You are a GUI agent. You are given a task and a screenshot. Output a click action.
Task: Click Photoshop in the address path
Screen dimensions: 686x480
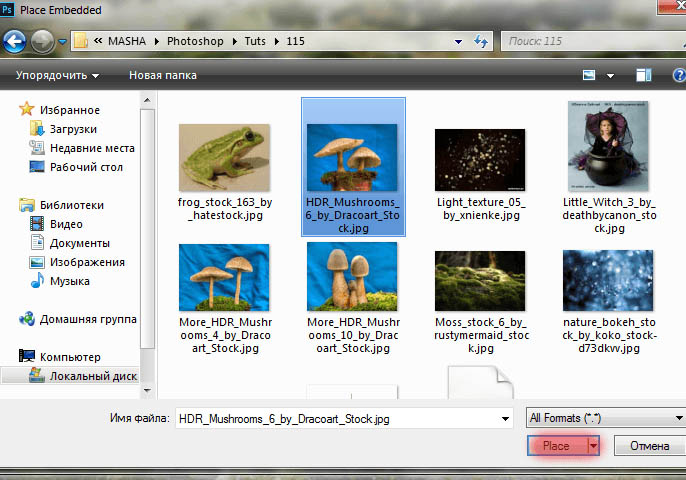(x=195, y=41)
